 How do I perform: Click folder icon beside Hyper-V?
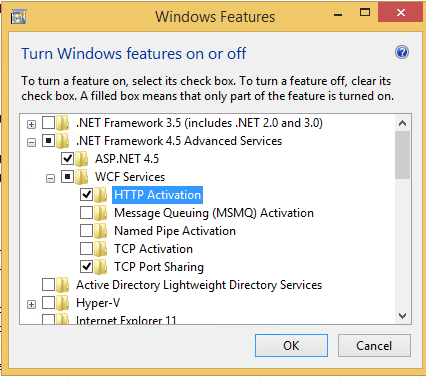(63, 303)
